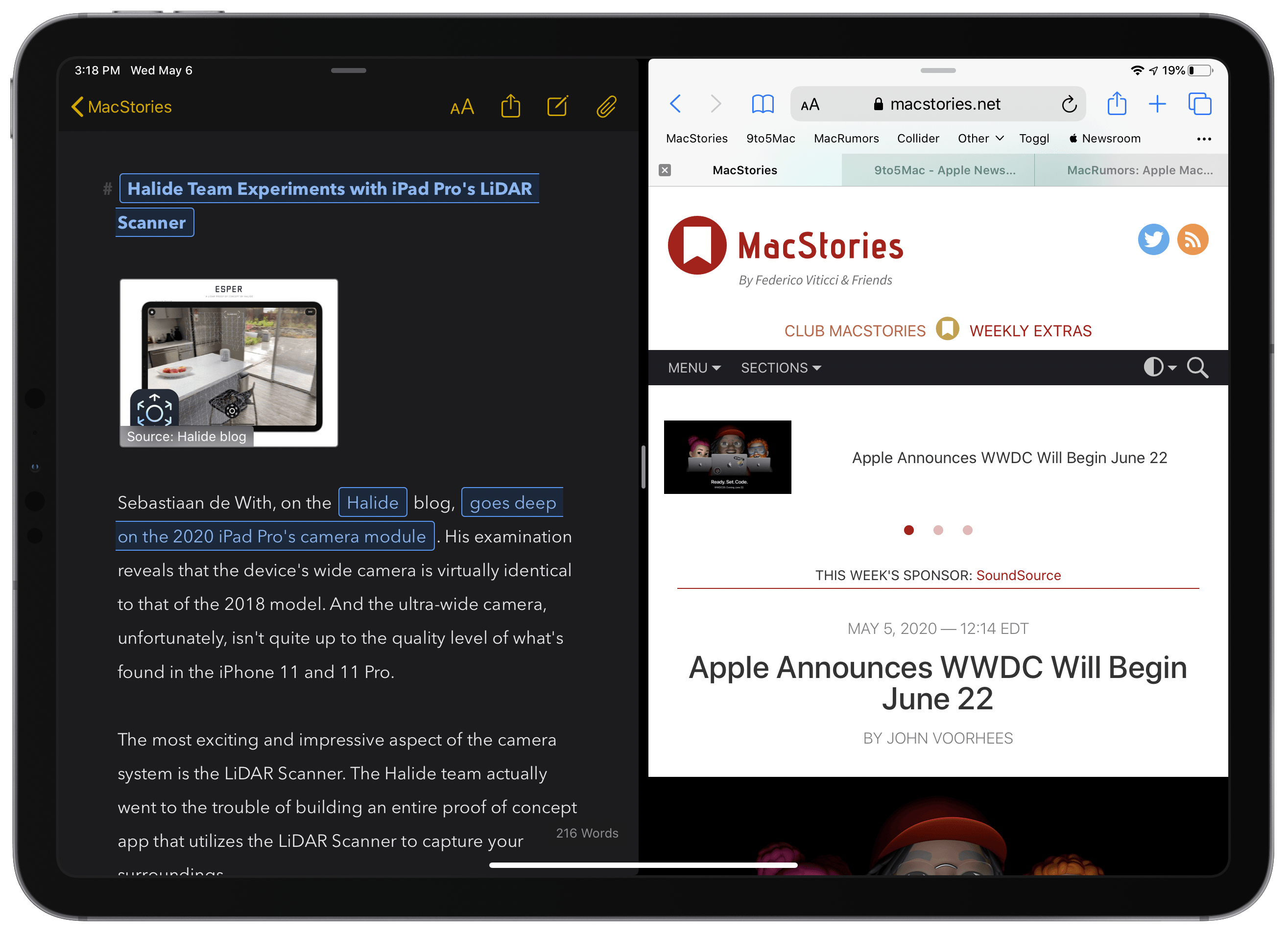1288x934 pixels.
Task: Open new Safari tab with plus
Action: point(1157,104)
